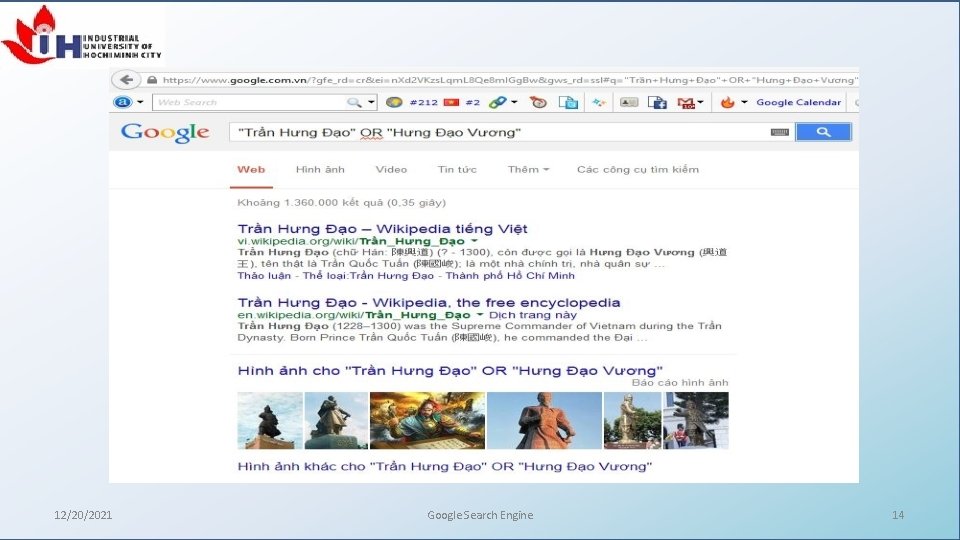
Task: Click the wayback clock toolbar icon
Action: pos(538,102)
